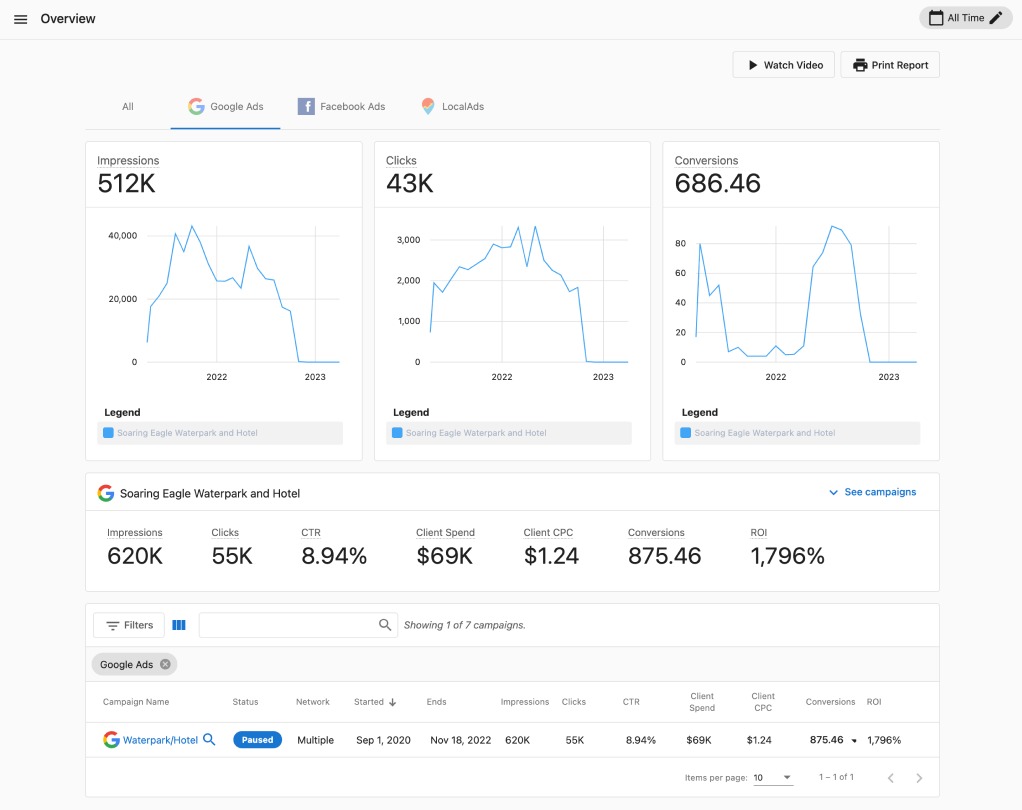Expand the 875.46 conversions dropdown arrow

(854, 741)
